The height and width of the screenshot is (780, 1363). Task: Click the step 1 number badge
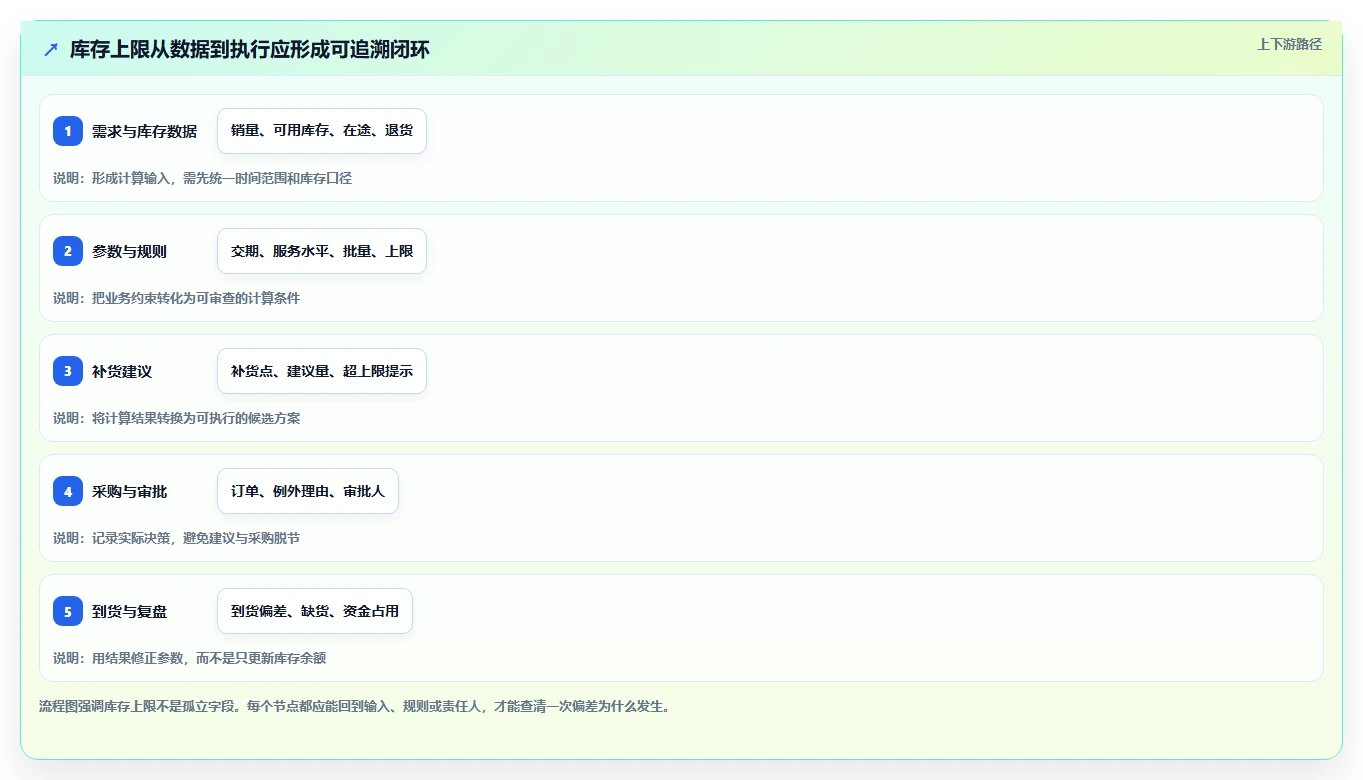click(68, 131)
